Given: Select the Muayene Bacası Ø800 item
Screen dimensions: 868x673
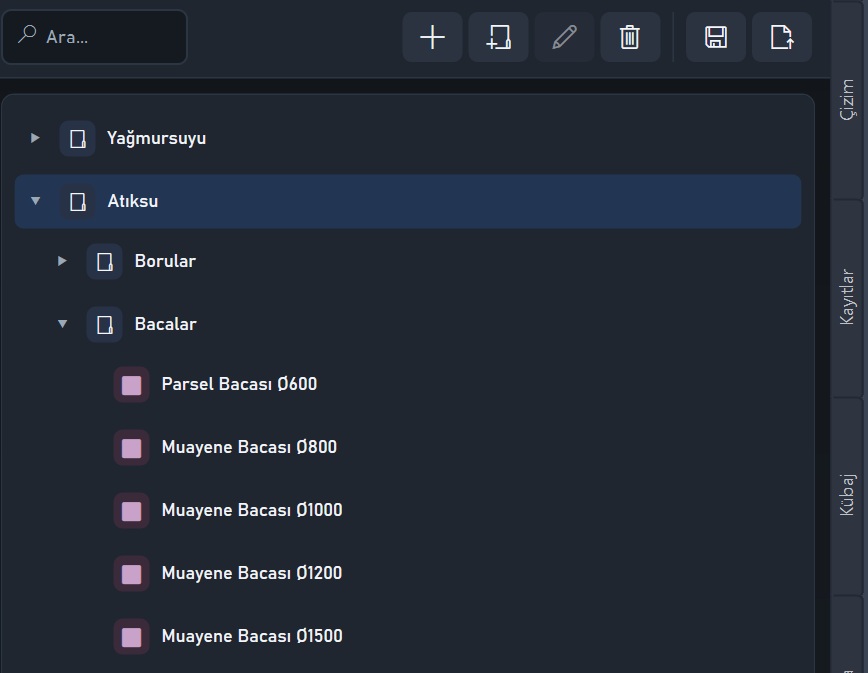Looking at the screenshot, I should [x=249, y=447].
